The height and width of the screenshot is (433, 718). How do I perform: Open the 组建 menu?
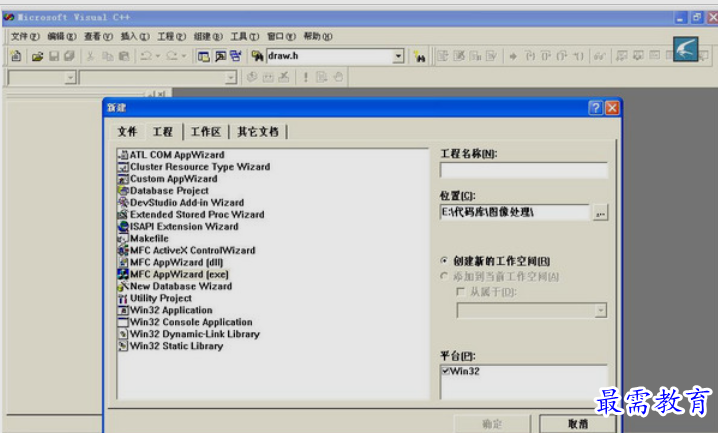point(208,36)
